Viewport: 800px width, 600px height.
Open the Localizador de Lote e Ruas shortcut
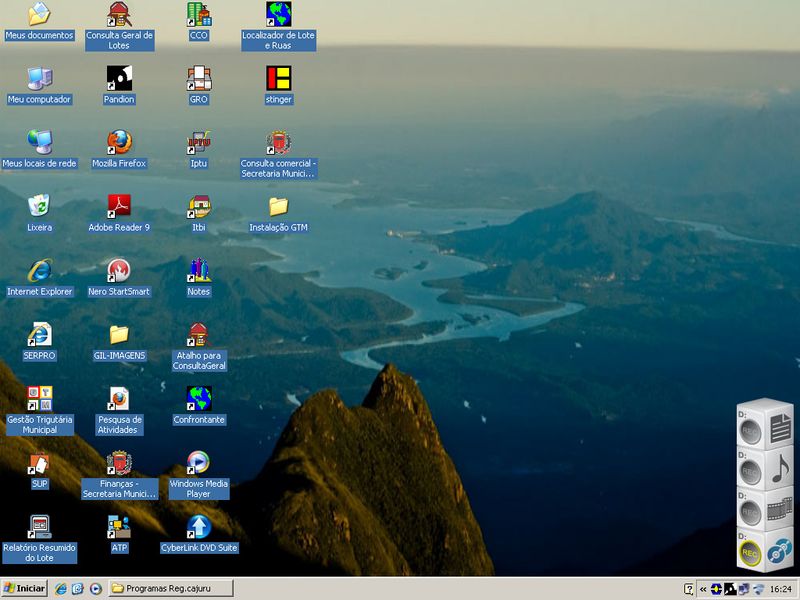(x=278, y=14)
